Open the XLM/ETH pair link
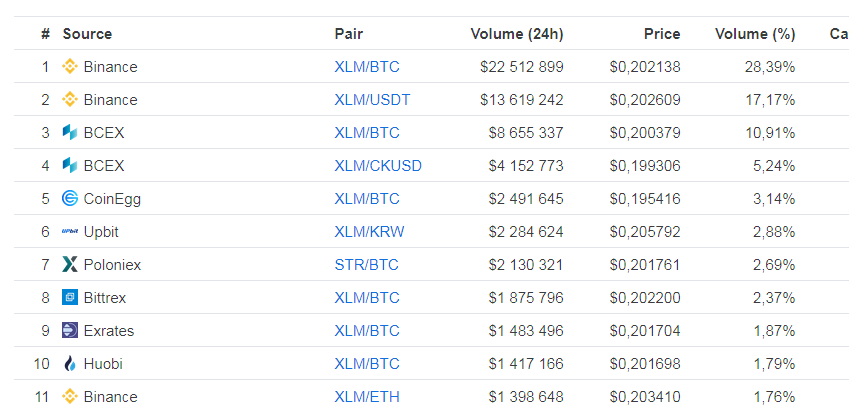The height and width of the screenshot is (411, 849). point(367,397)
